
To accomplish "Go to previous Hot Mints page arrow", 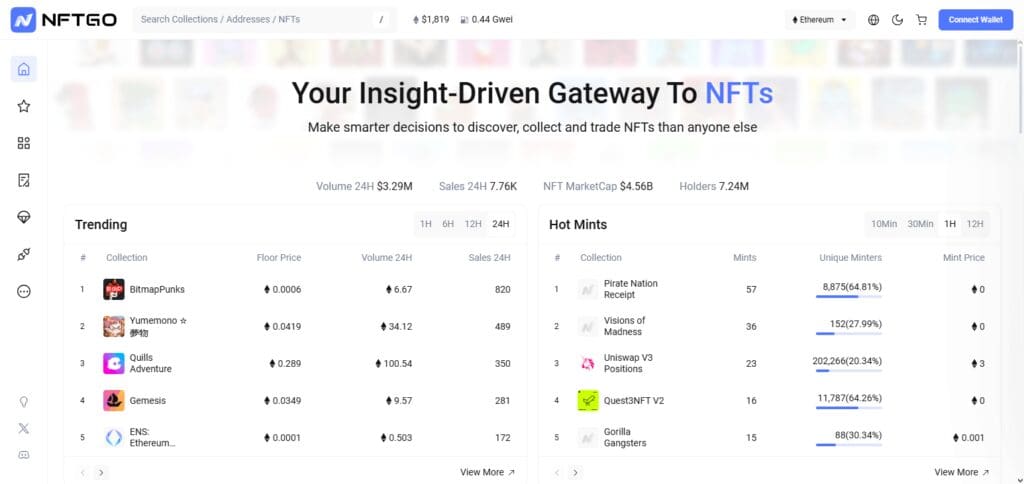I will click(x=557, y=472).
